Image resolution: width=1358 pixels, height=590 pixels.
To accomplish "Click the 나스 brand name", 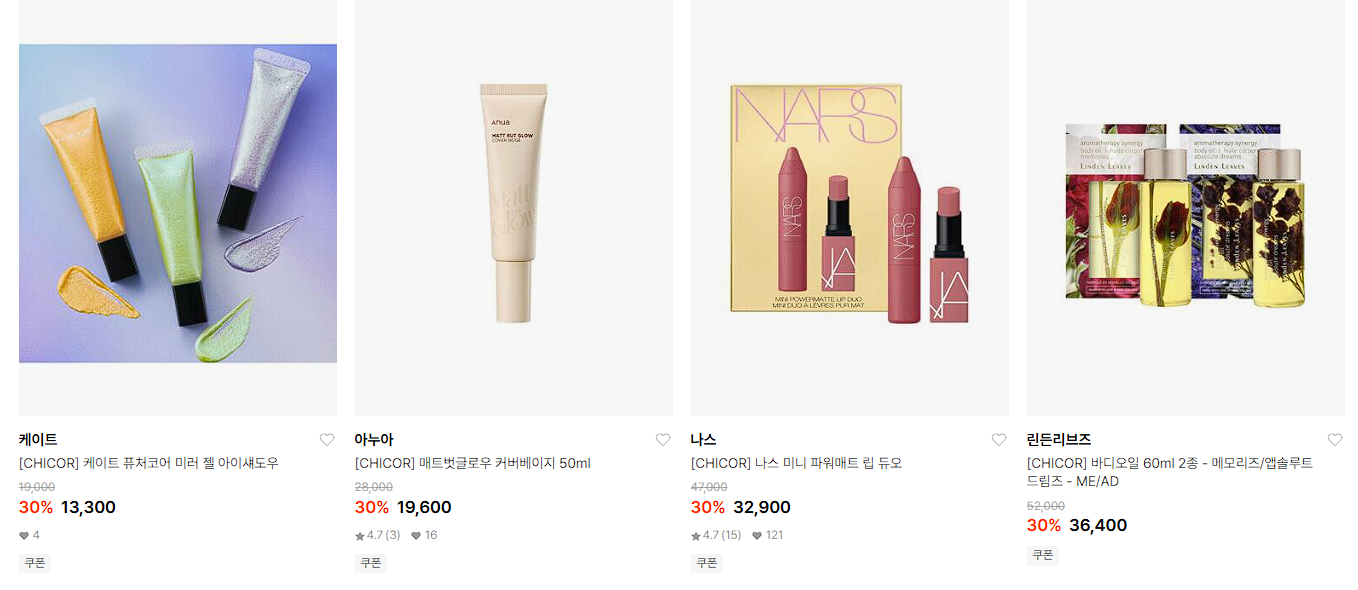I will pyautogui.click(x=704, y=440).
